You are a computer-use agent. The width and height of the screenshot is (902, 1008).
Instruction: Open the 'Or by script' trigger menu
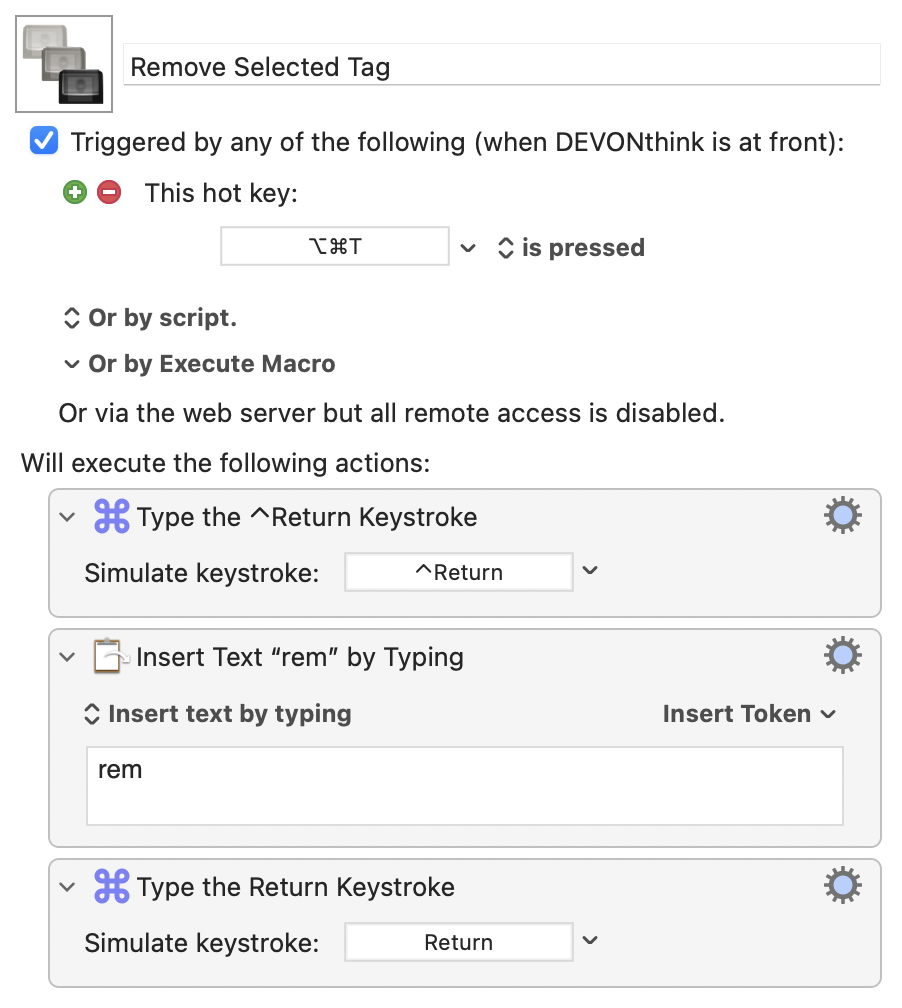pyautogui.click(x=150, y=318)
